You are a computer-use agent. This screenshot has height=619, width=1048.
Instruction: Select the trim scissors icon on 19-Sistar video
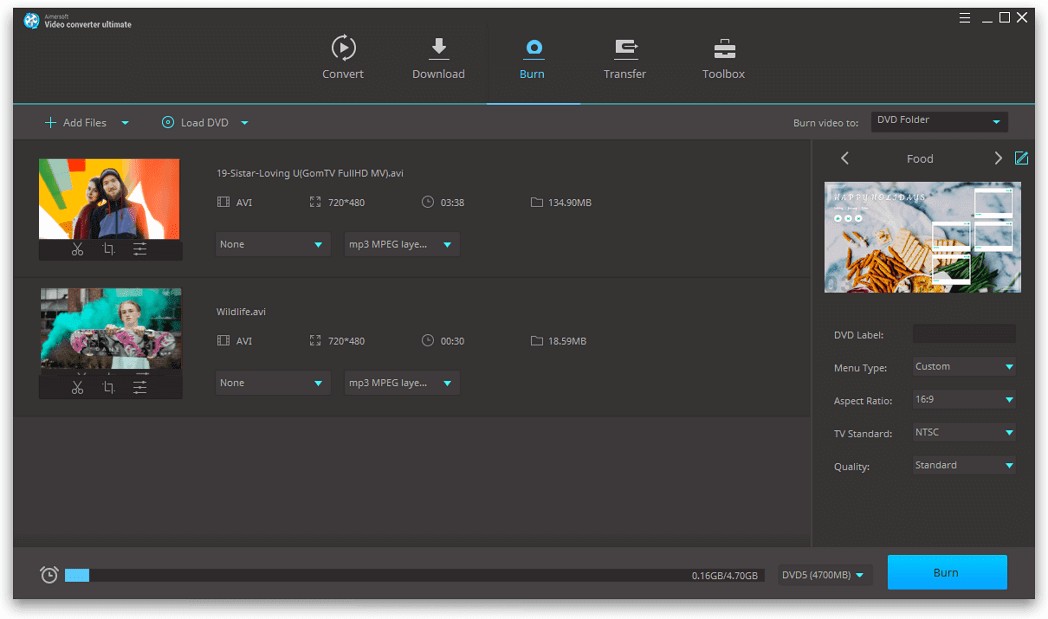tap(77, 249)
